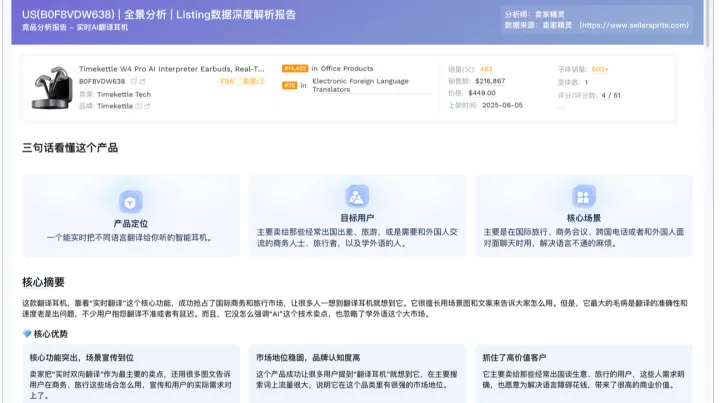This screenshot has height=403, width=720.
Task: Copy brand Timekettle using the copy icon
Action: [x=138, y=106]
